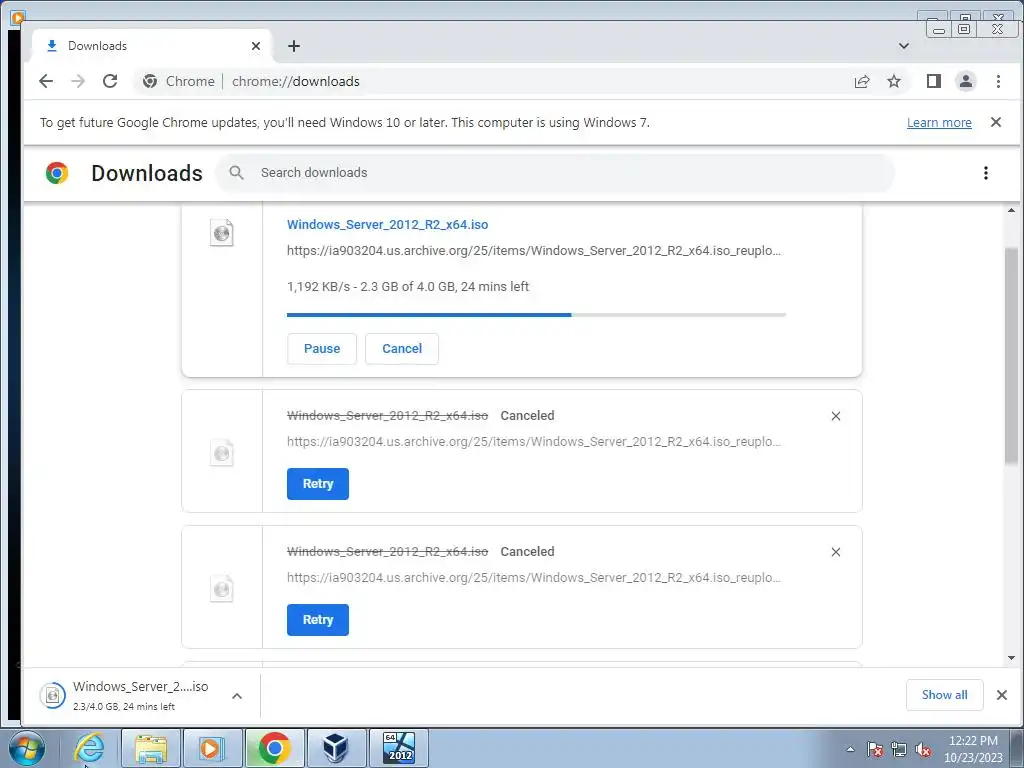Click the scrollbar up arrow
The image size is (1024, 768).
(x=1011, y=210)
